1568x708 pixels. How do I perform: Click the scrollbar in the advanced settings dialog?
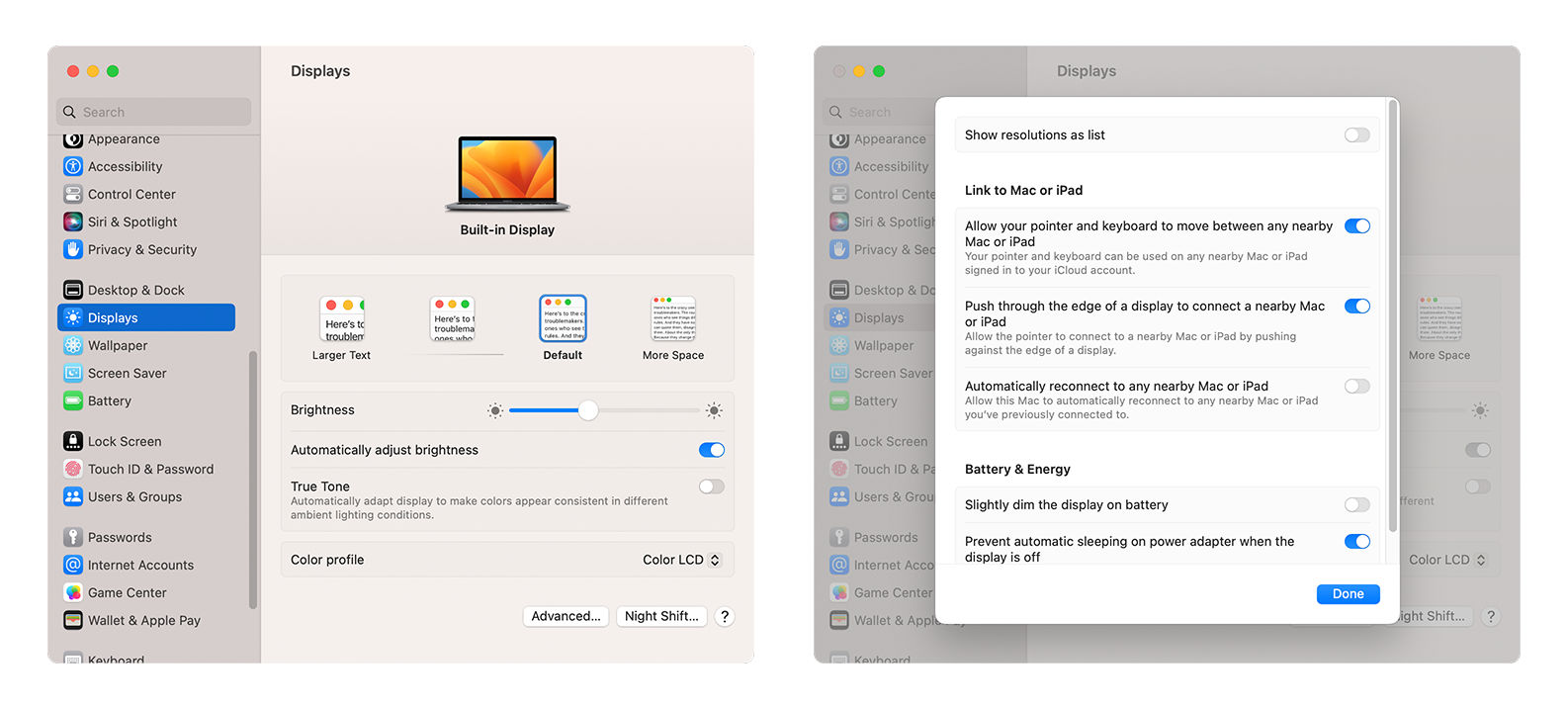(1394, 316)
